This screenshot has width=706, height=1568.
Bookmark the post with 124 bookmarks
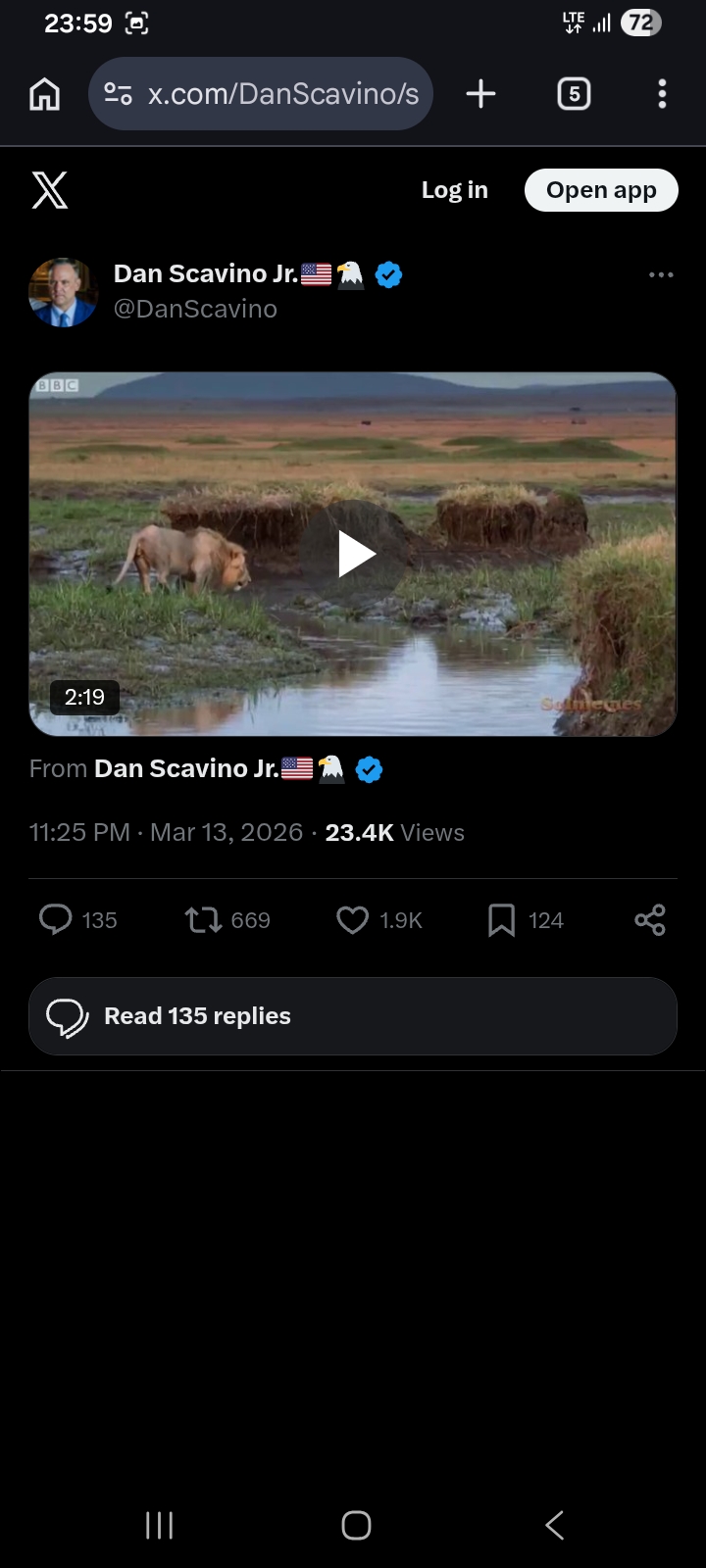point(501,920)
